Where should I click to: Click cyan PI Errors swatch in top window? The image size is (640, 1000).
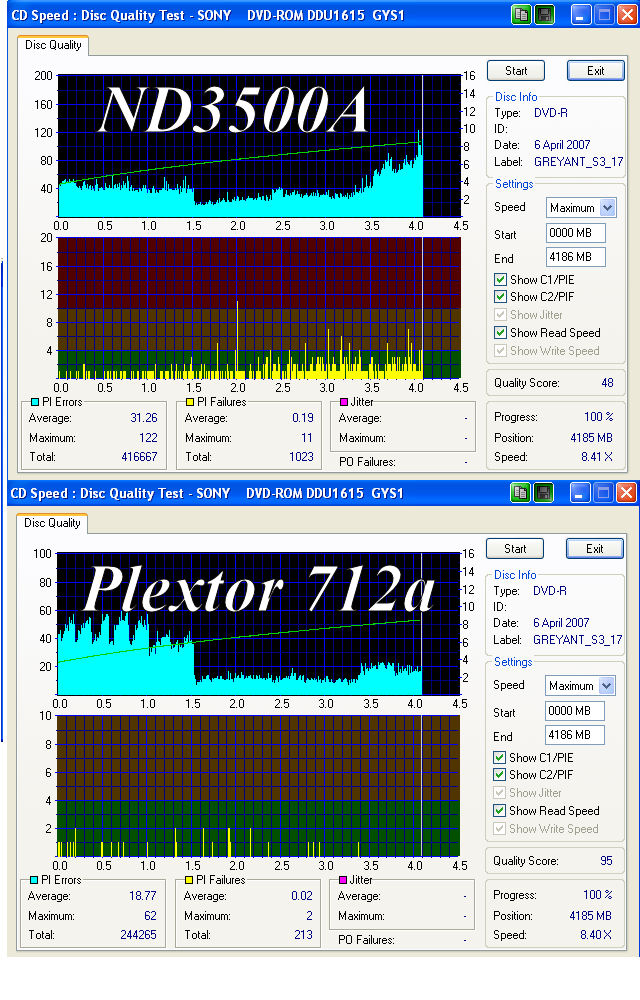point(35,402)
